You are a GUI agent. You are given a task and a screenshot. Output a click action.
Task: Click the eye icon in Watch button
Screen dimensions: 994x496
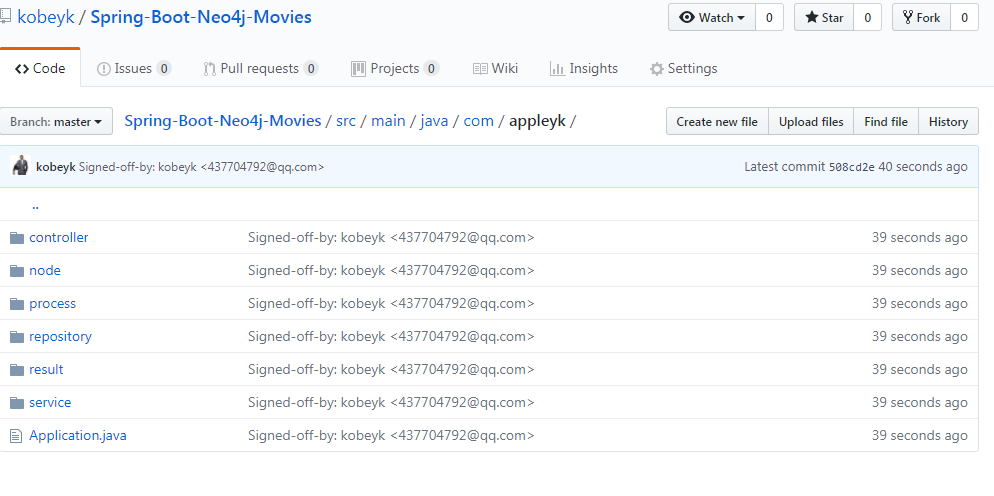(687, 17)
